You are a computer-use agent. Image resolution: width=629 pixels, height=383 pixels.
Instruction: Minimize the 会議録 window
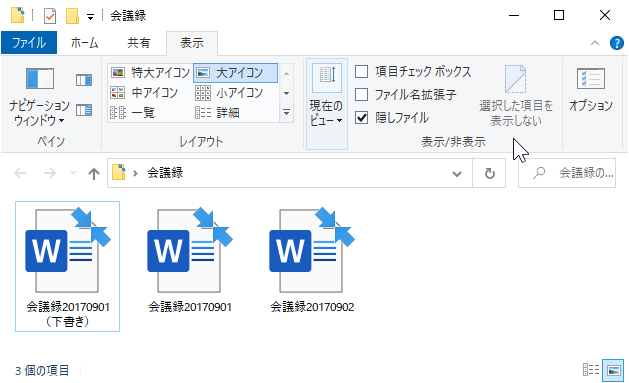click(x=514, y=16)
